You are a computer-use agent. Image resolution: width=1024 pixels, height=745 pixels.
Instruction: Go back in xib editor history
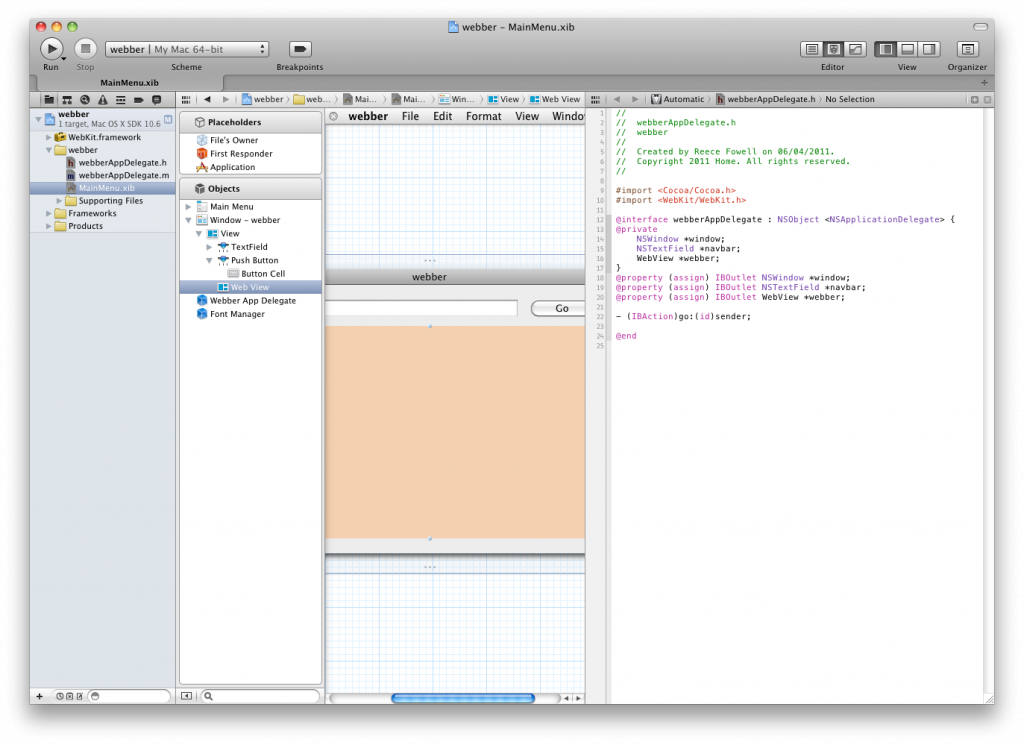pos(207,99)
